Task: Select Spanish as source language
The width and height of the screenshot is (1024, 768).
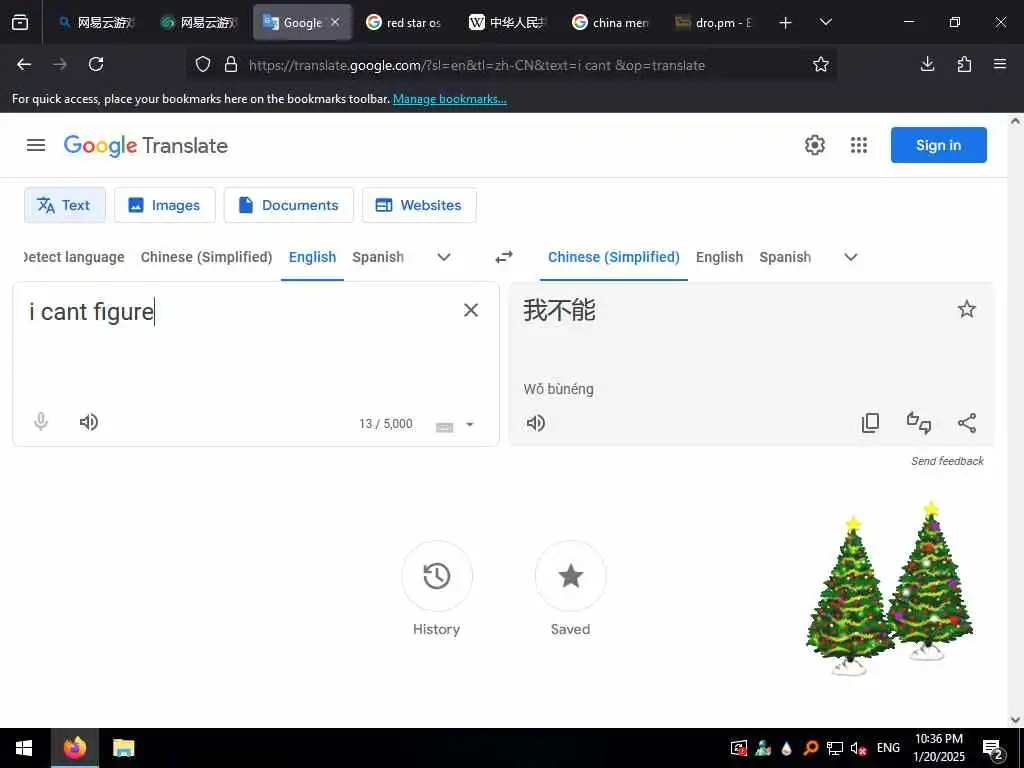Action: point(378,257)
